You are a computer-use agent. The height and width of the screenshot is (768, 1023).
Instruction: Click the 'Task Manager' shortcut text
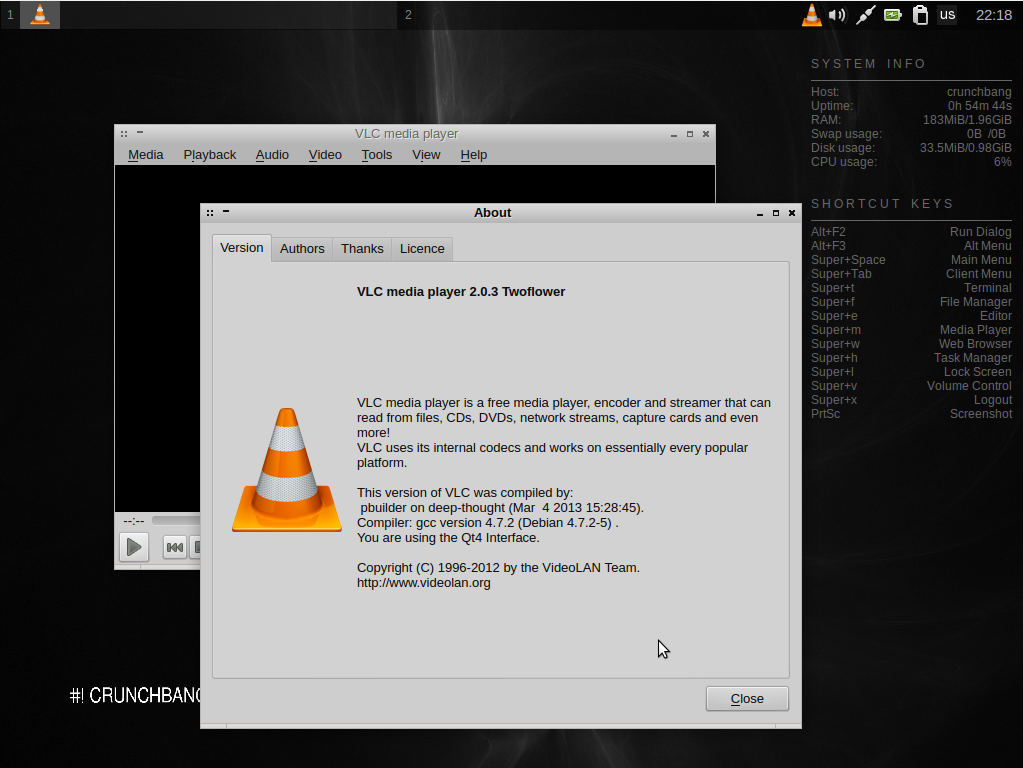(x=973, y=358)
